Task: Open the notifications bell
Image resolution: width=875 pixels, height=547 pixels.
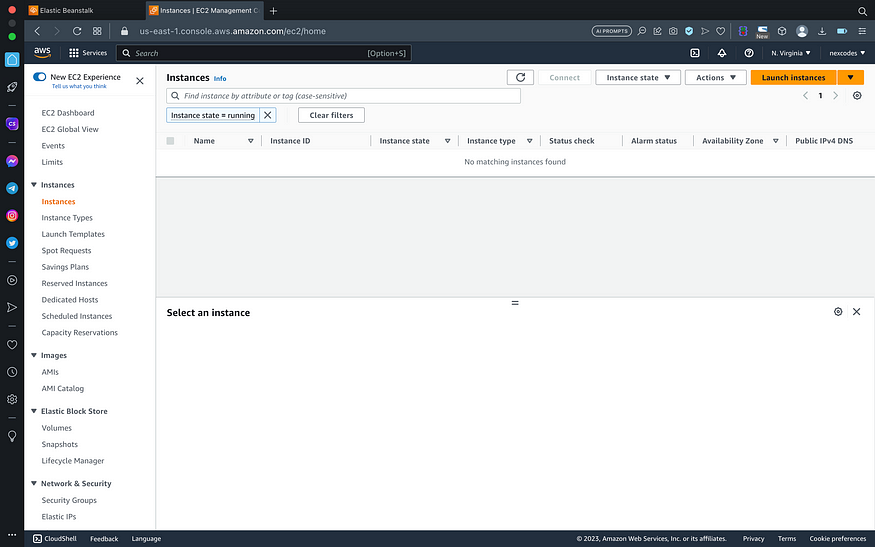Action: pos(722,53)
